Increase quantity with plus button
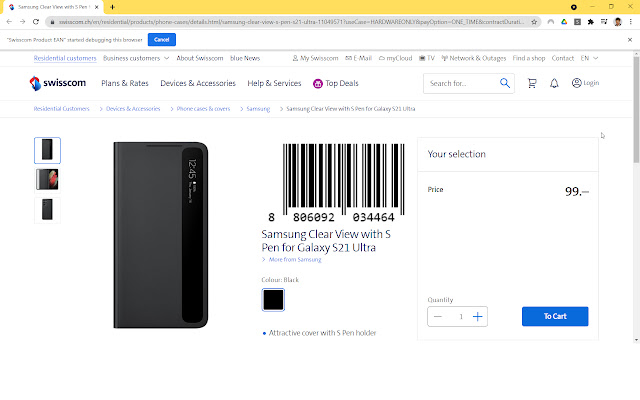This screenshot has width=640, height=400. (478, 317)
